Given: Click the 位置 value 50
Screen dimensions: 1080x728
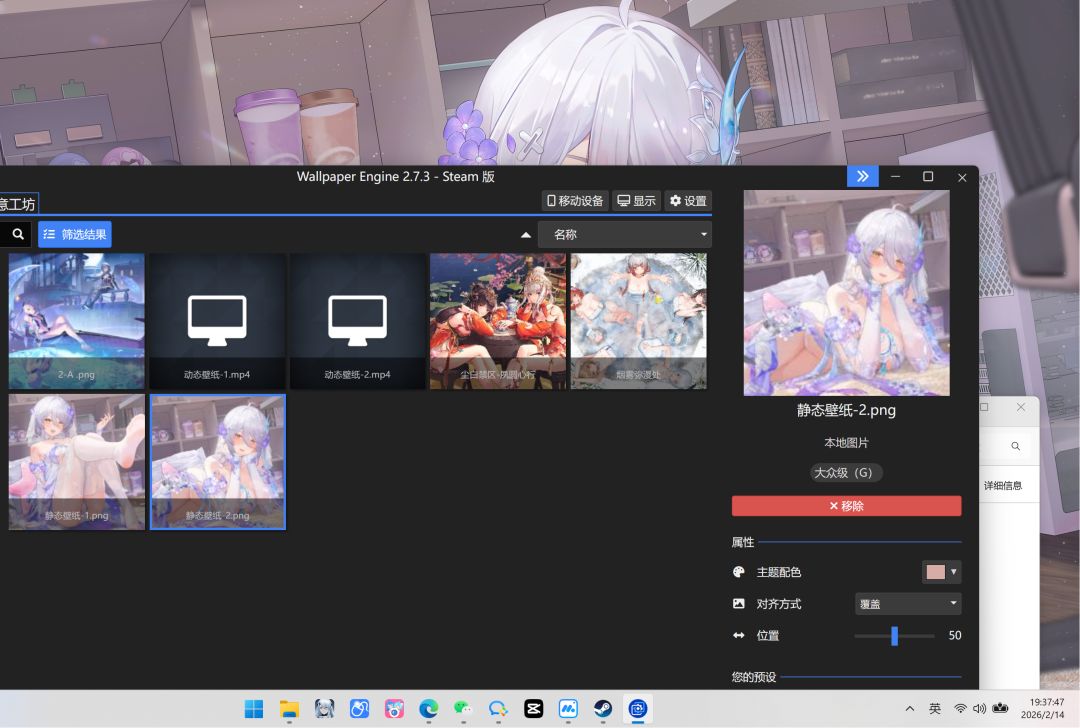Looking at the screenshot, I should 954,635.
